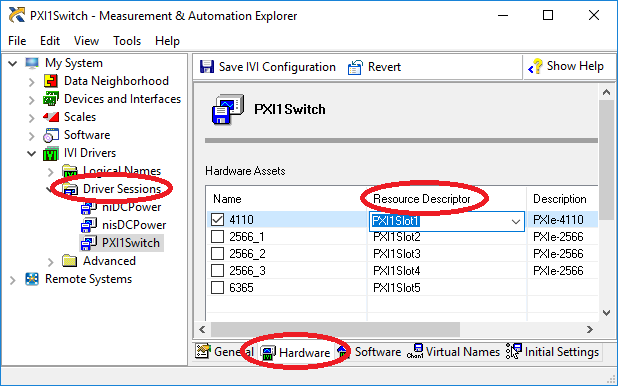Collapse the IVI Drivers tree node

[x=32, y=153]
